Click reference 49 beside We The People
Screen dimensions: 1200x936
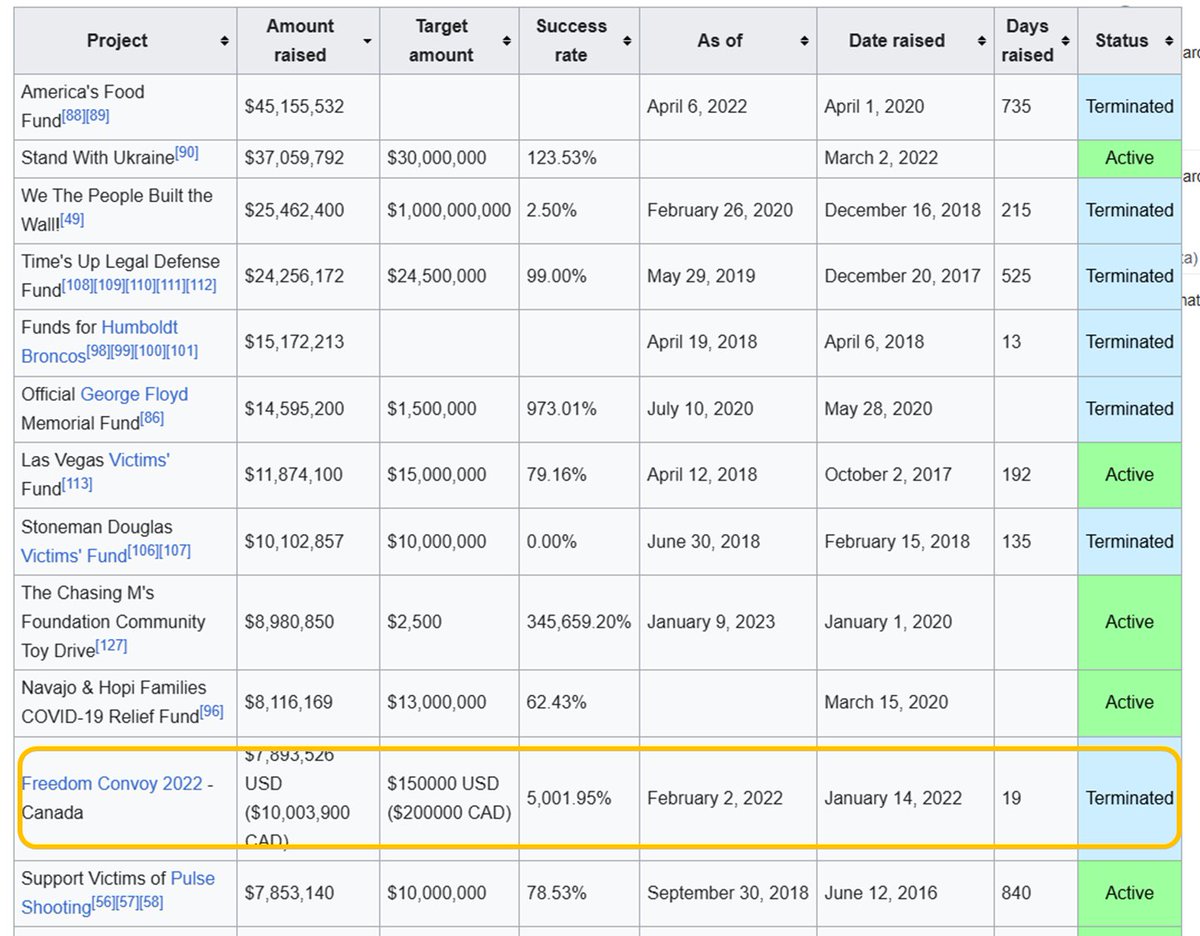coord(72,219)
